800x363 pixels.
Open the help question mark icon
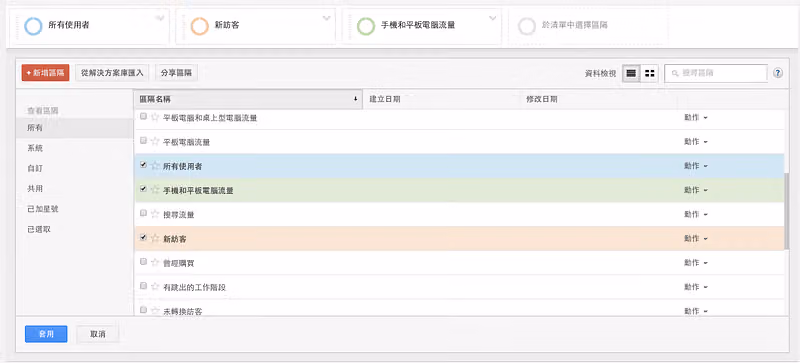[778, 73]
